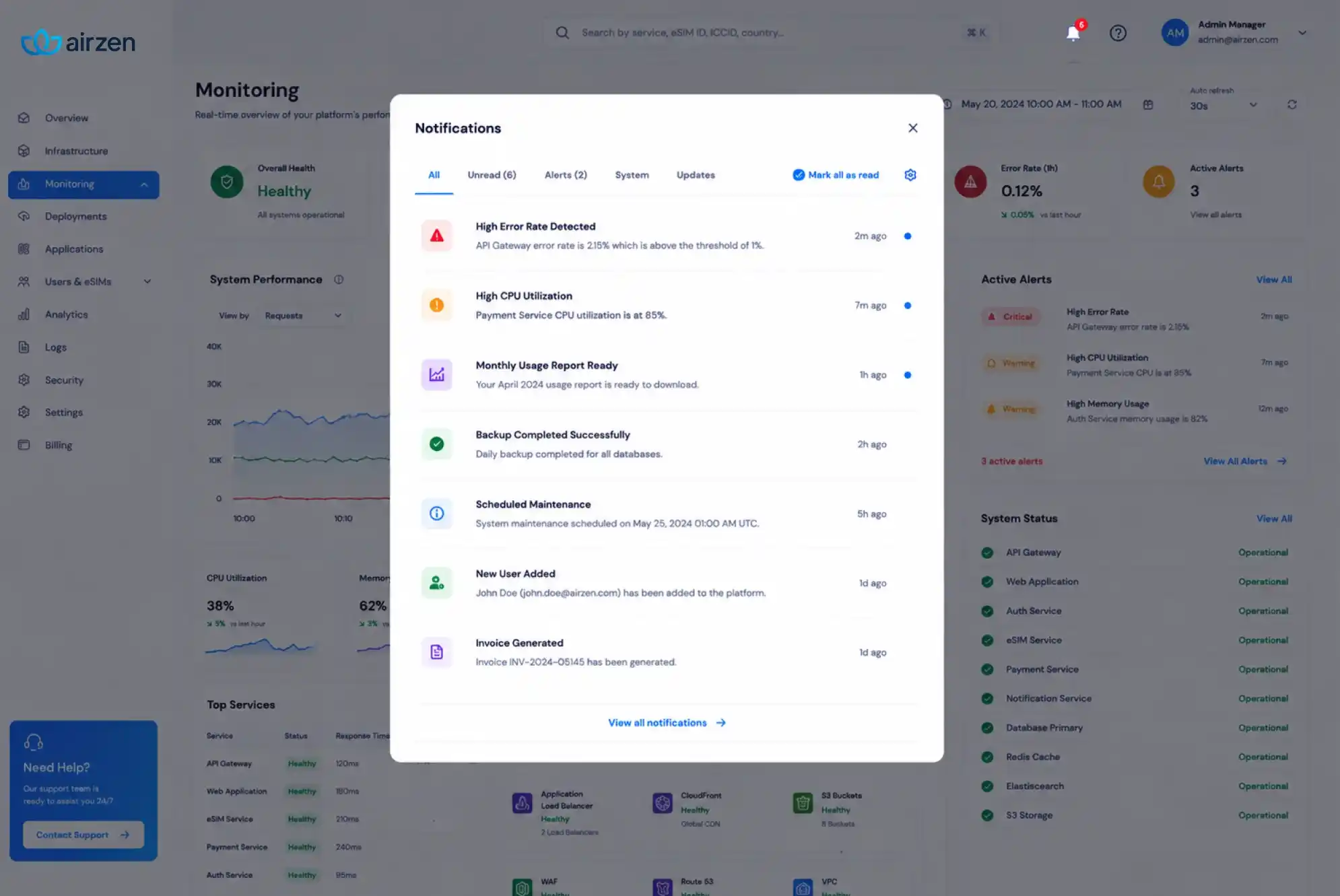Click the headset icon in Need Help card
This screenshot has height=896, width=1340.
pos(34,742)
